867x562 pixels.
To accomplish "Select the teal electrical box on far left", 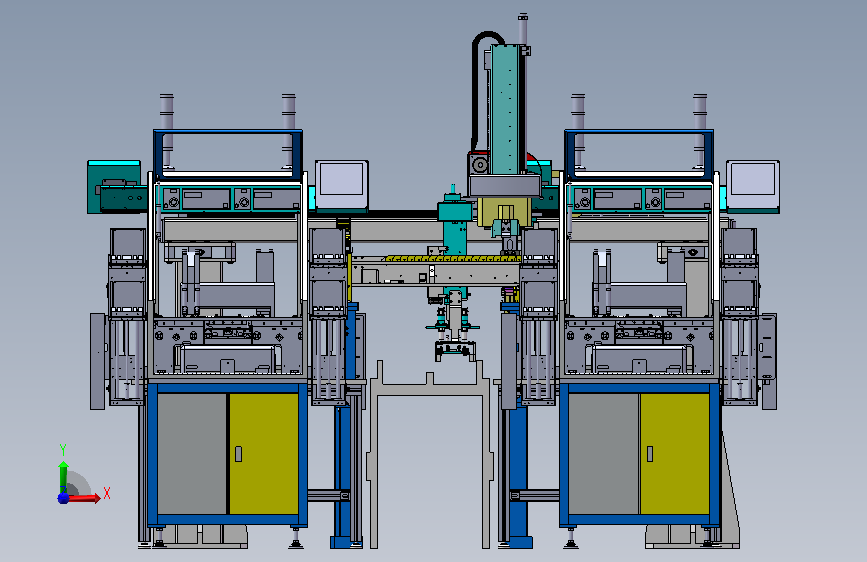I will click(x=114, y=186).
